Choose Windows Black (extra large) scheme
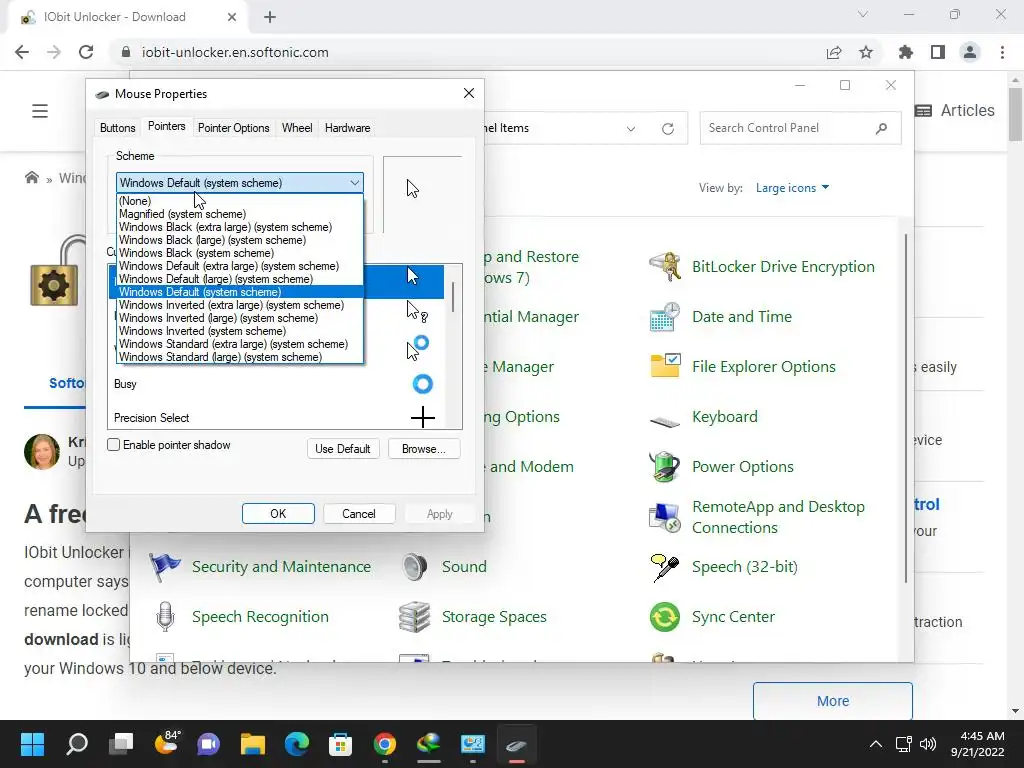The height and width of the screenshot is (768, 1024). coord(240,227)
